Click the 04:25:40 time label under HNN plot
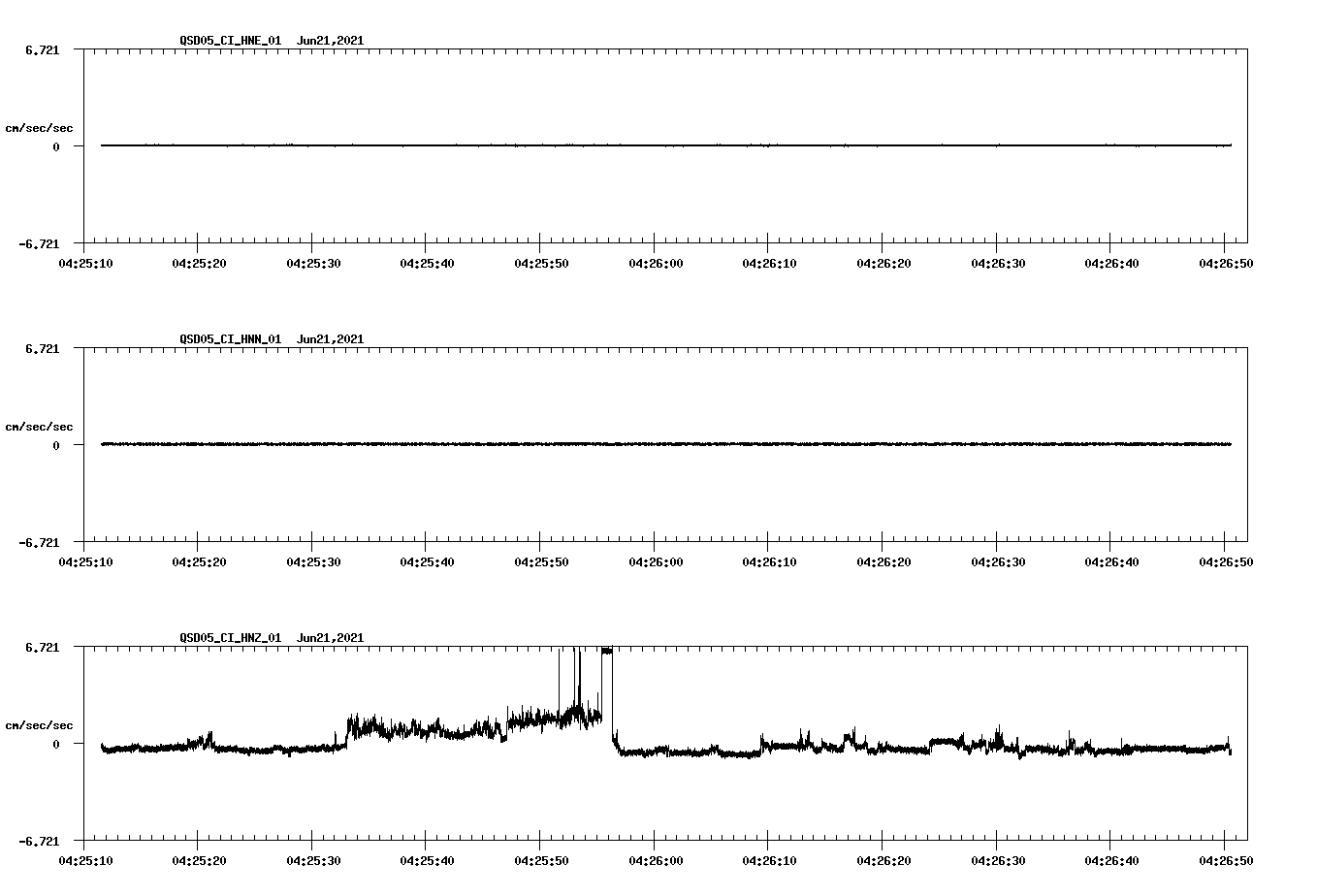 pyautogui.click(x=426, y=561)
